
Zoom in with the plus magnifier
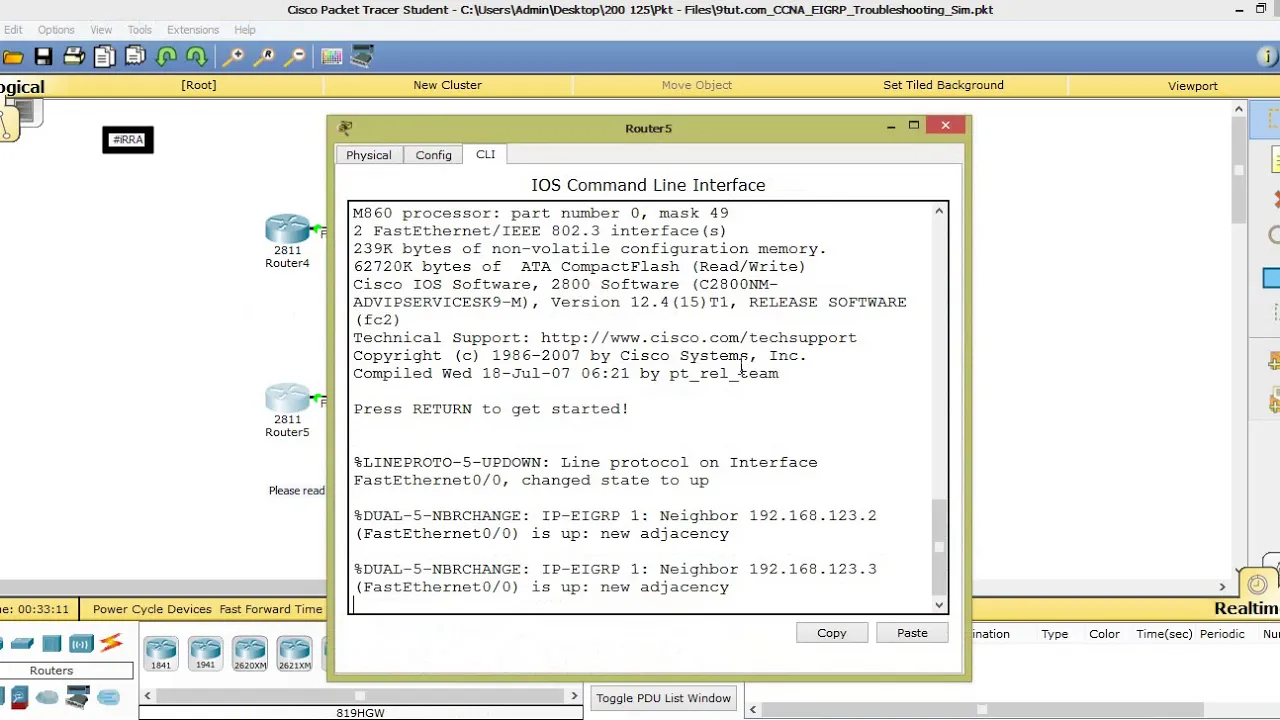click(x=233, y=57)
